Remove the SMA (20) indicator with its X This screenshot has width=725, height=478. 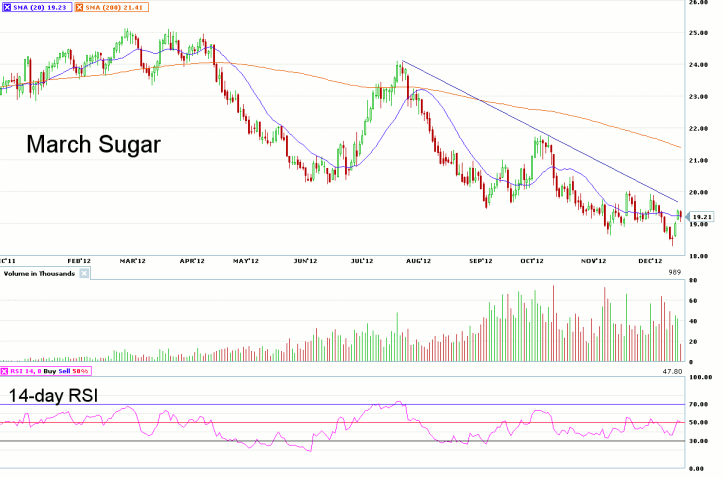(x=7, y=6)
